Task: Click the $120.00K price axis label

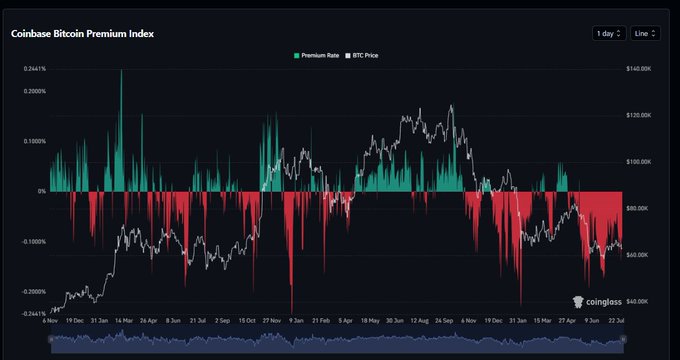Action: point(639,115)
